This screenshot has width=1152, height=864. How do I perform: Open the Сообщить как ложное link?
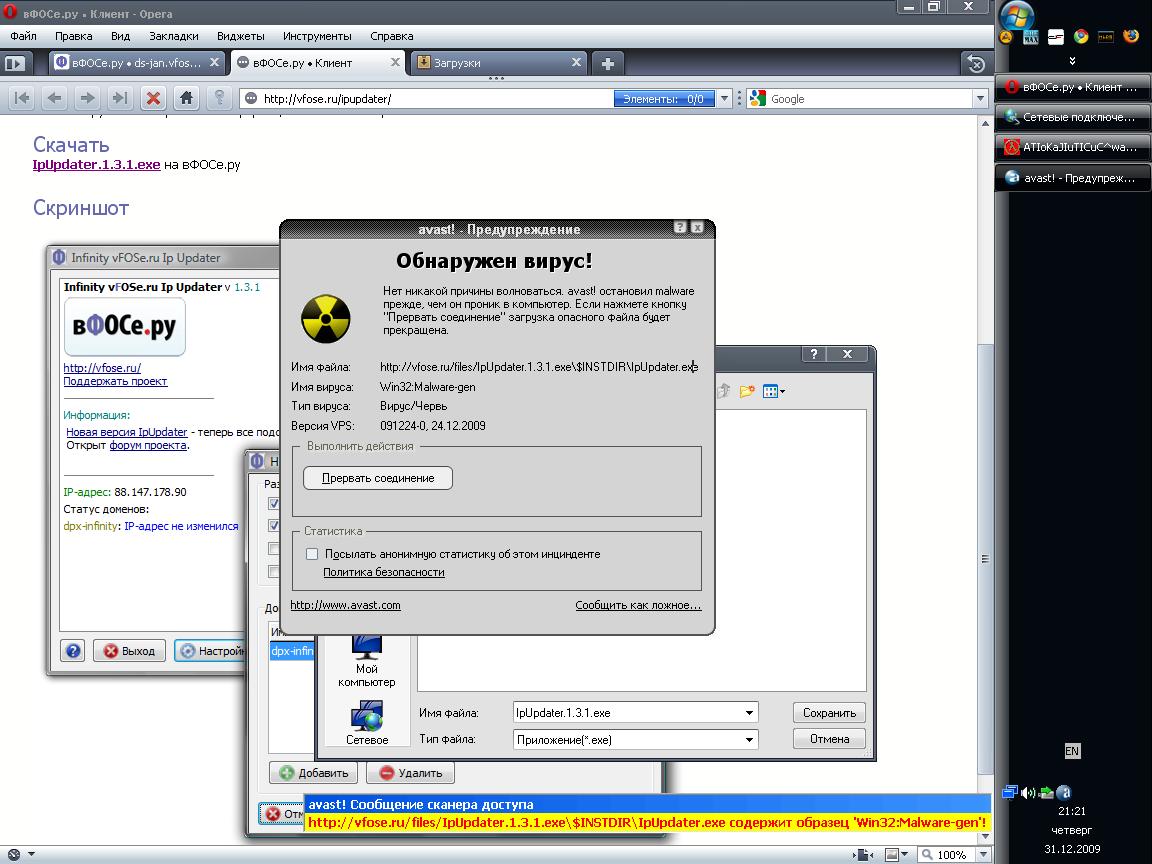pos(638,605)
